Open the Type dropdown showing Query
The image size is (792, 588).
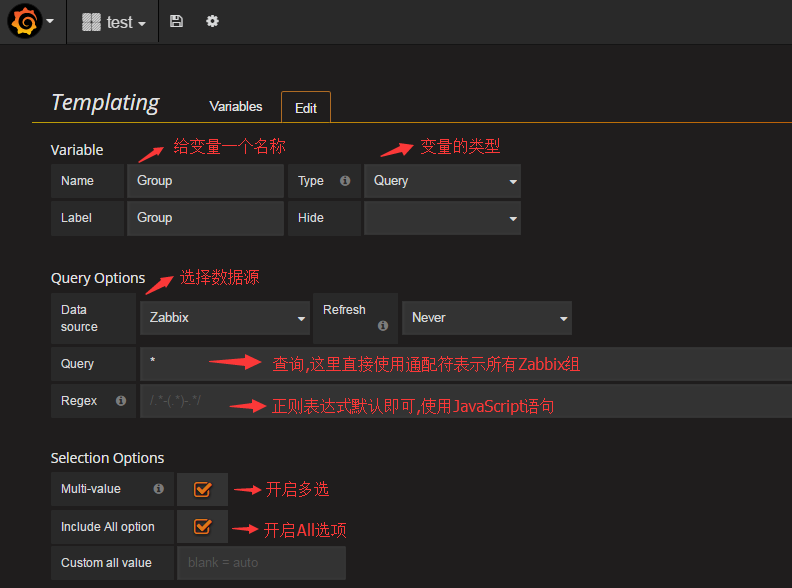click(442, 181)
